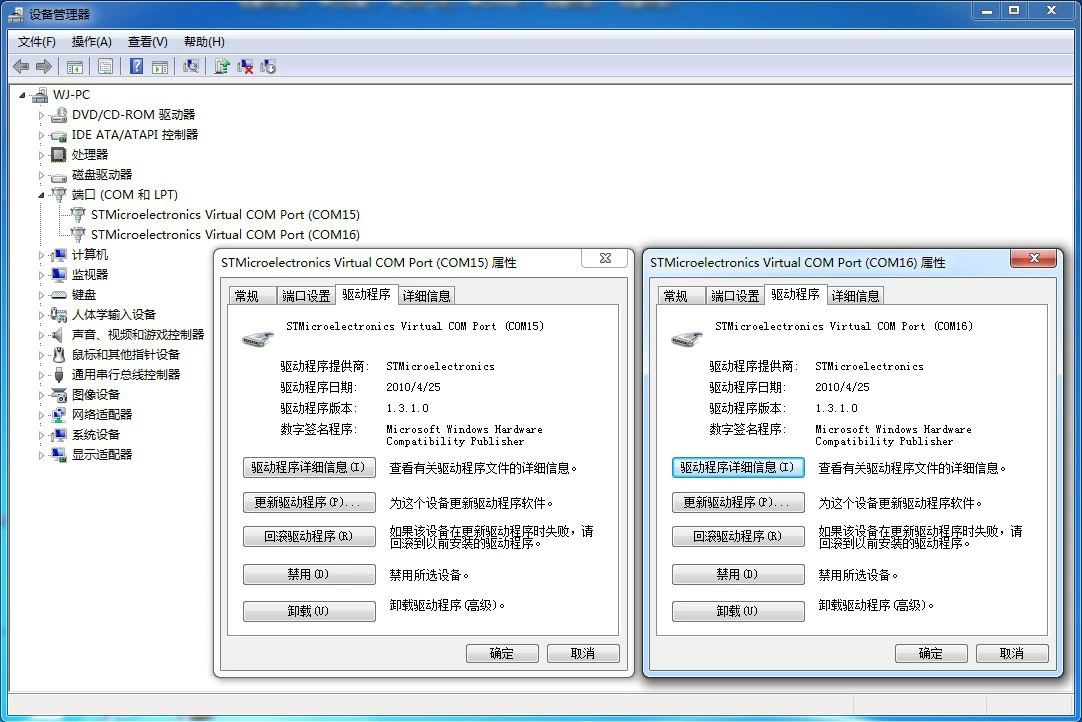Click the 端口 (COM 和 LPT) port icon
Screen dimensions: 1082x722
[59, 195]
